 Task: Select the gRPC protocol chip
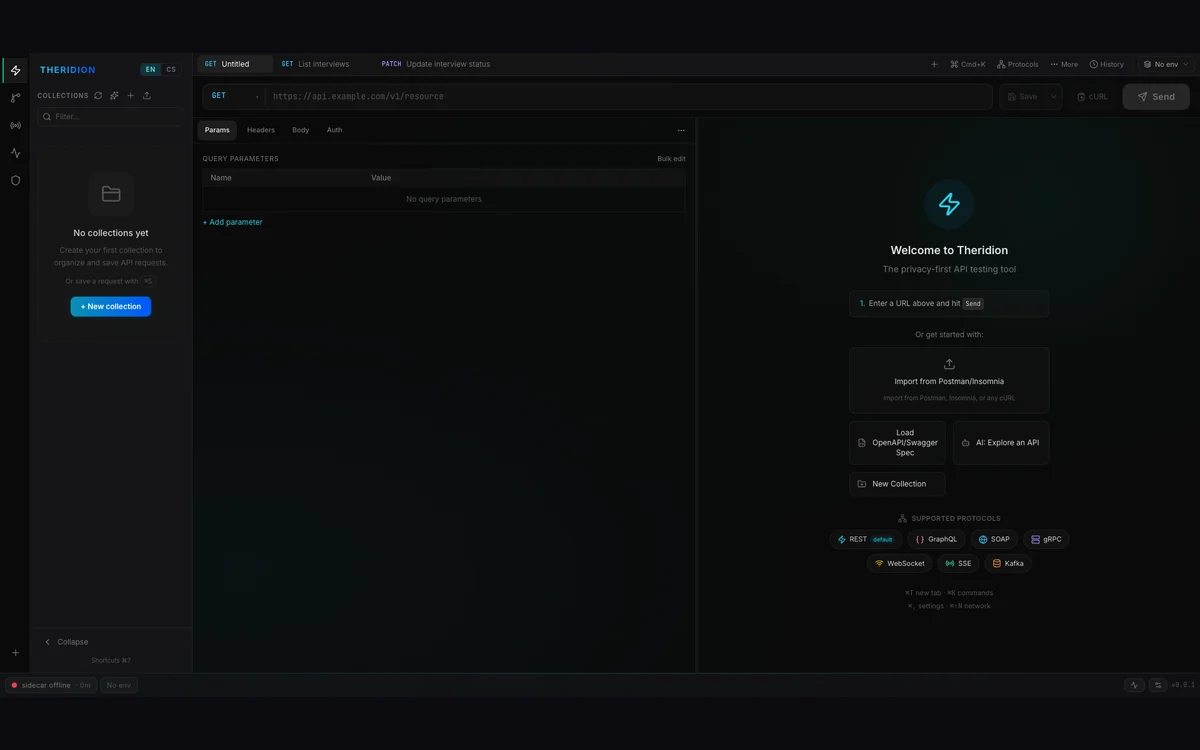pos(1046,539)
